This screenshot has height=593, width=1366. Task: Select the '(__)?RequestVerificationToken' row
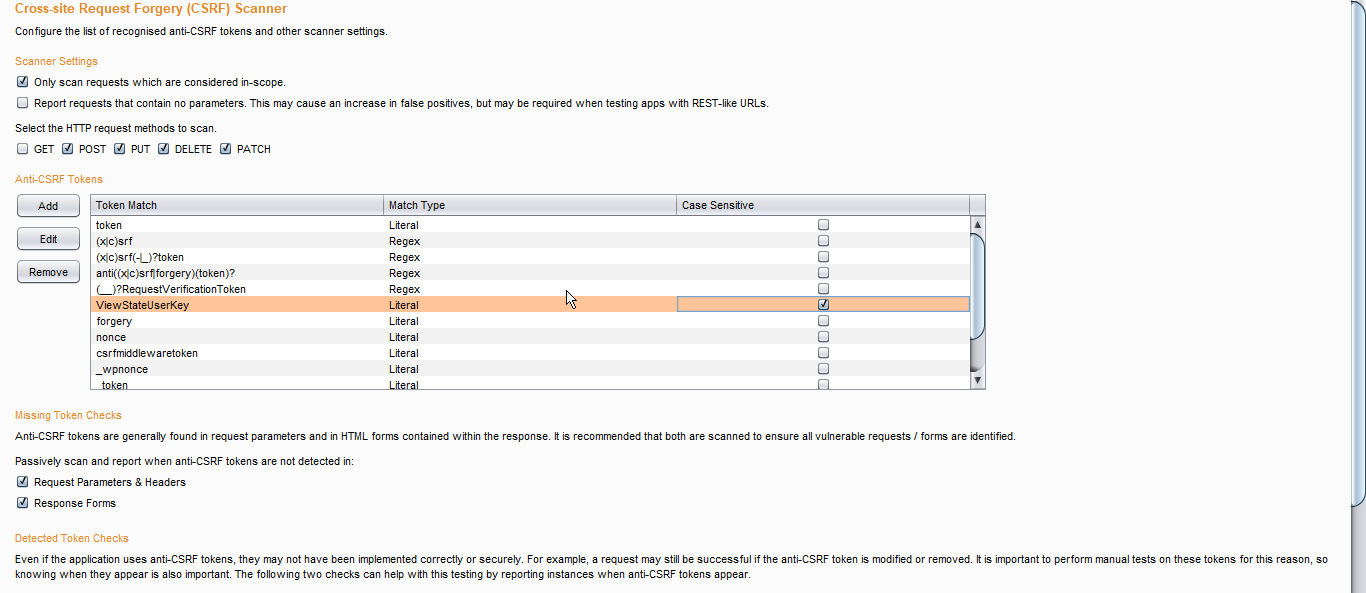point(530,289)
